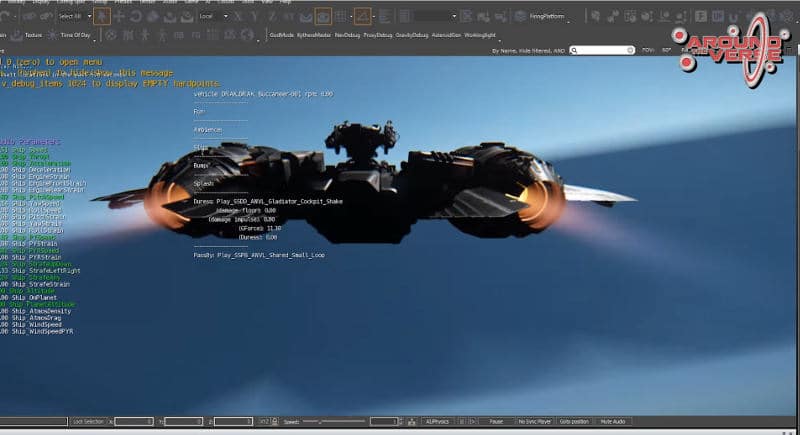Viewport: 800px width, 435px height.
Task: Adjust the Speed slider in status bar
Action: (334, 422)
